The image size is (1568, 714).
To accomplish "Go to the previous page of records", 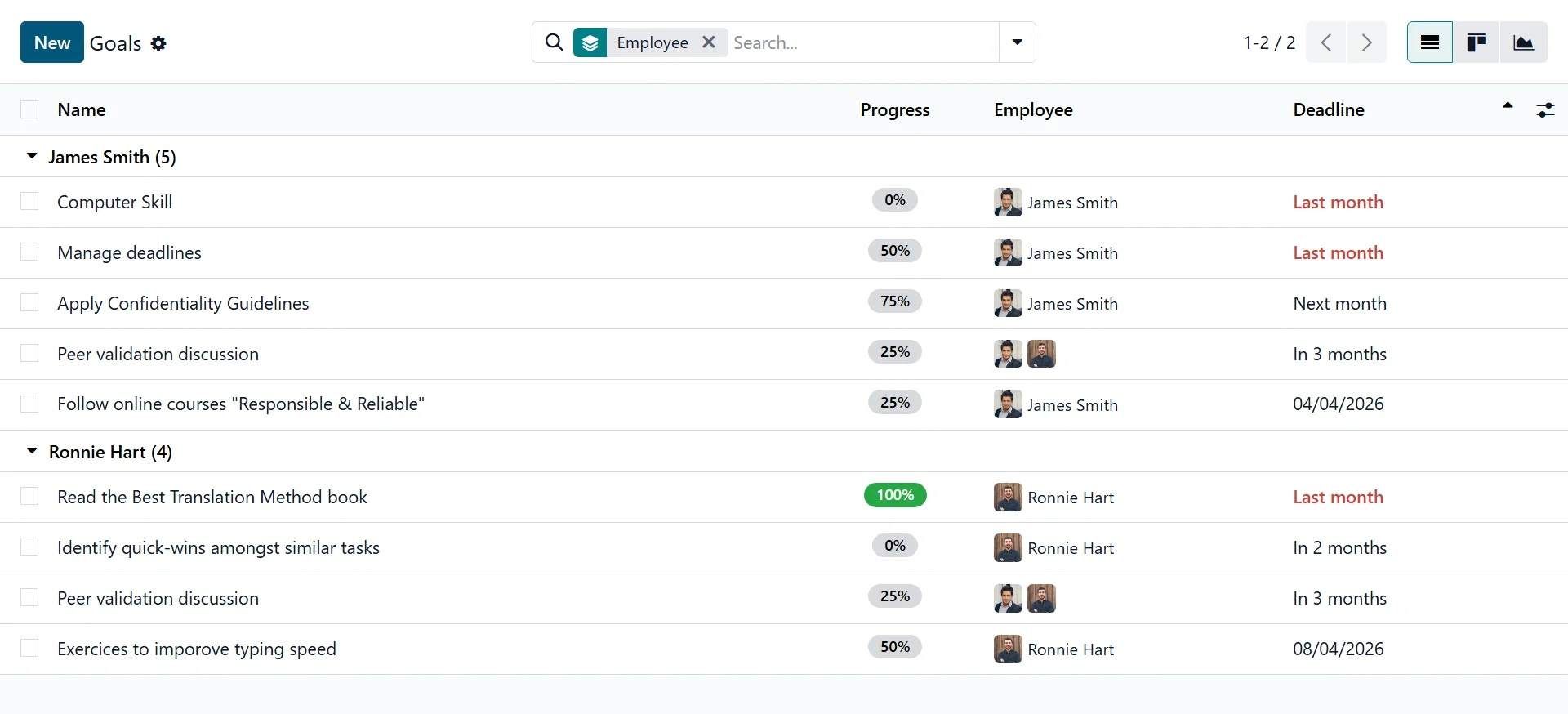I will click(x=1326, y=42).
